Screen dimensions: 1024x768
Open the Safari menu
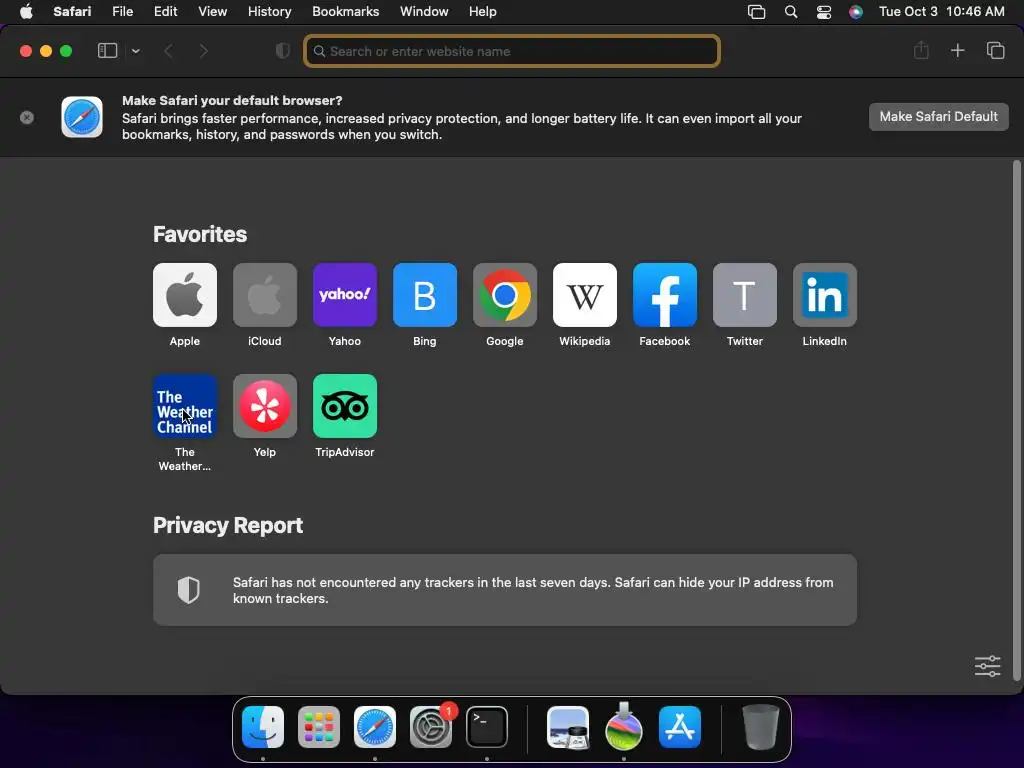(x=72, y=12)
